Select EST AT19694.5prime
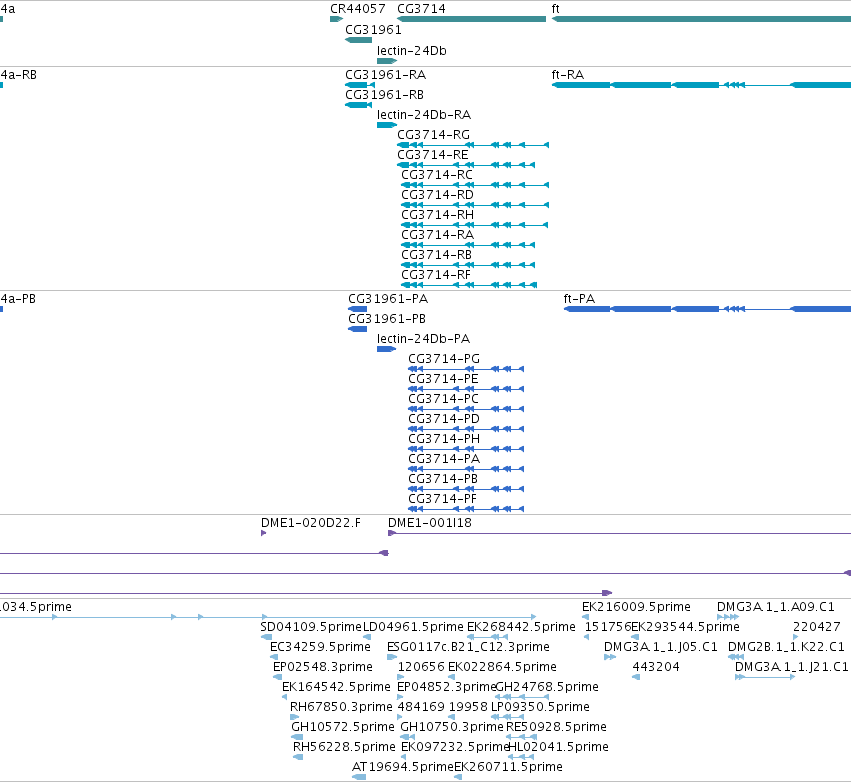The height and width of the screenshot is (782, 851). point(359,777)
